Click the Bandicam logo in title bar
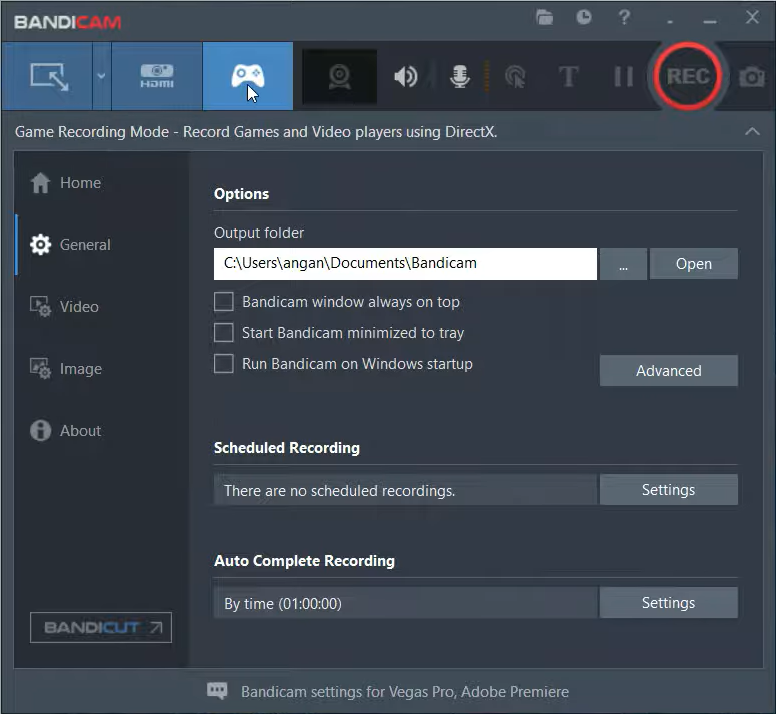 68,22
